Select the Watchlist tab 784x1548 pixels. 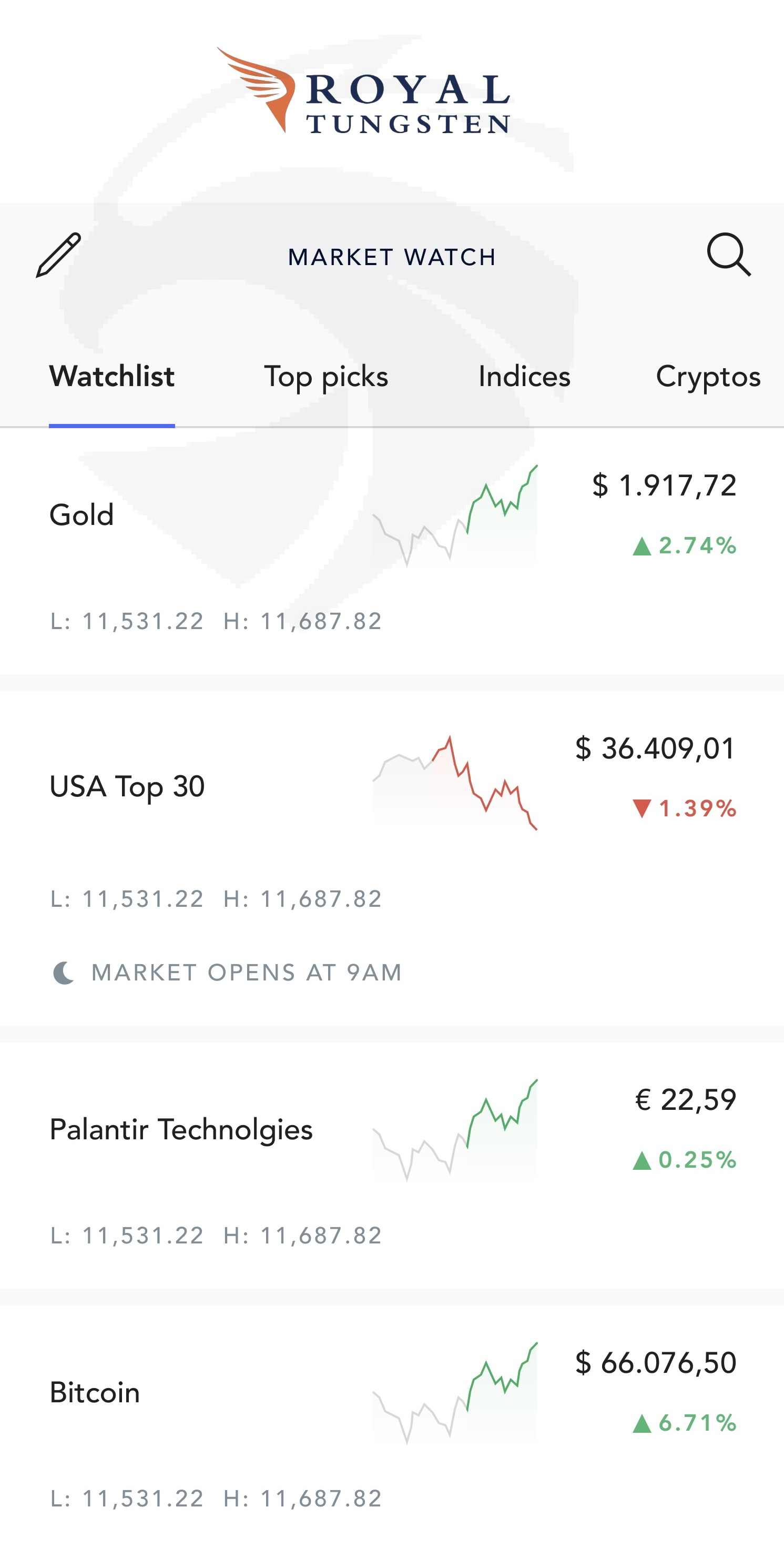click(x=112, y=377)
